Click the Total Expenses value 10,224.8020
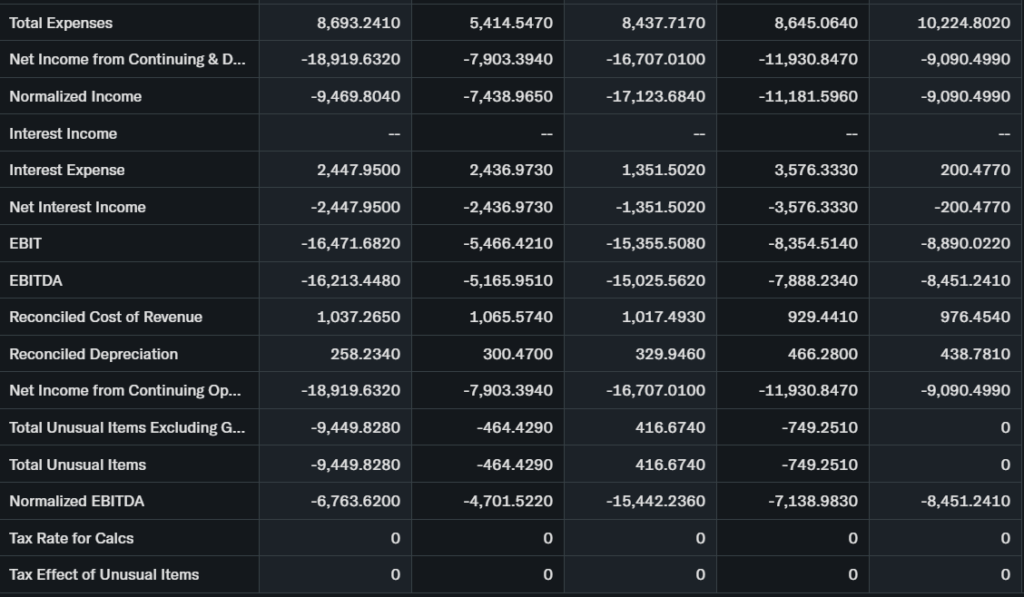Screen dimensions: 1024x597 [963, 23]
